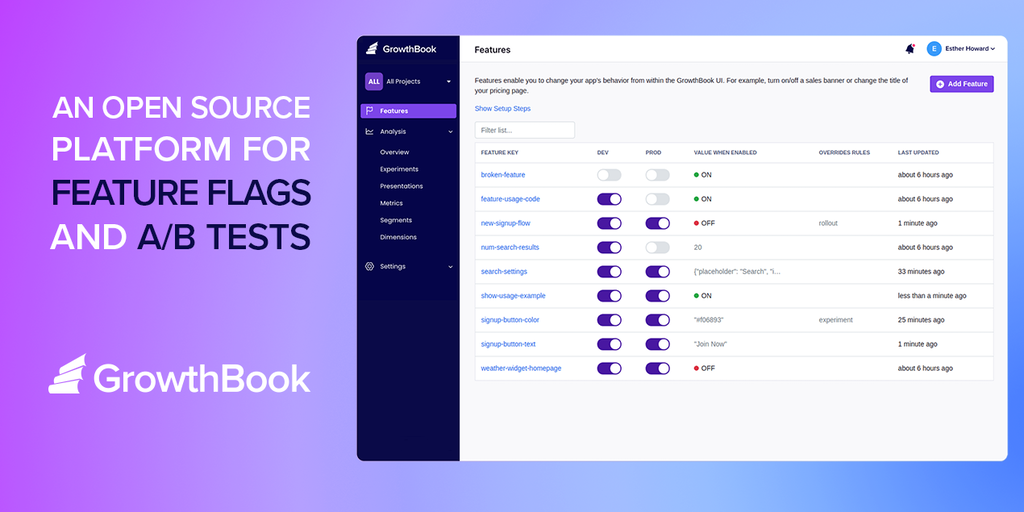Viewport: 1024px width, 512px height.
Task: Click the Settings hexagon icon in the sidebar
Action: point(370,266)
